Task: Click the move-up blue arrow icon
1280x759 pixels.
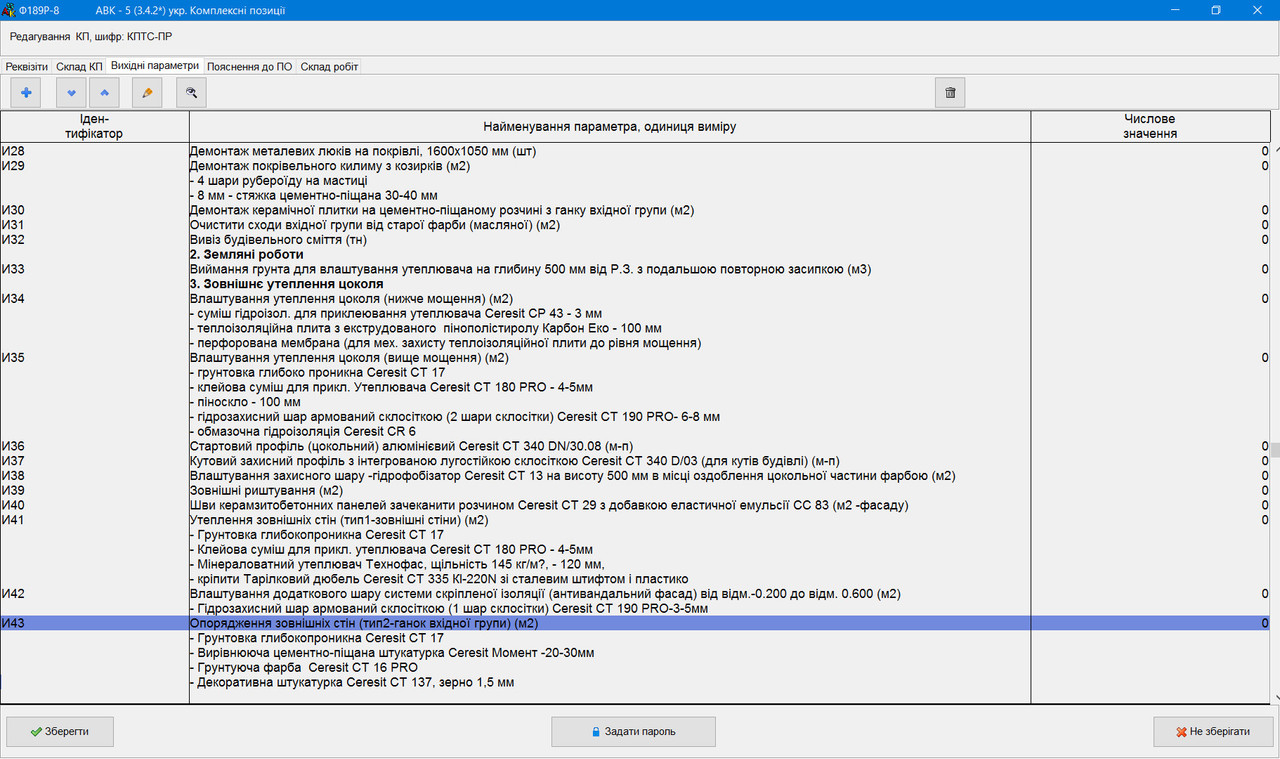Action: click(x=104, y=92)
